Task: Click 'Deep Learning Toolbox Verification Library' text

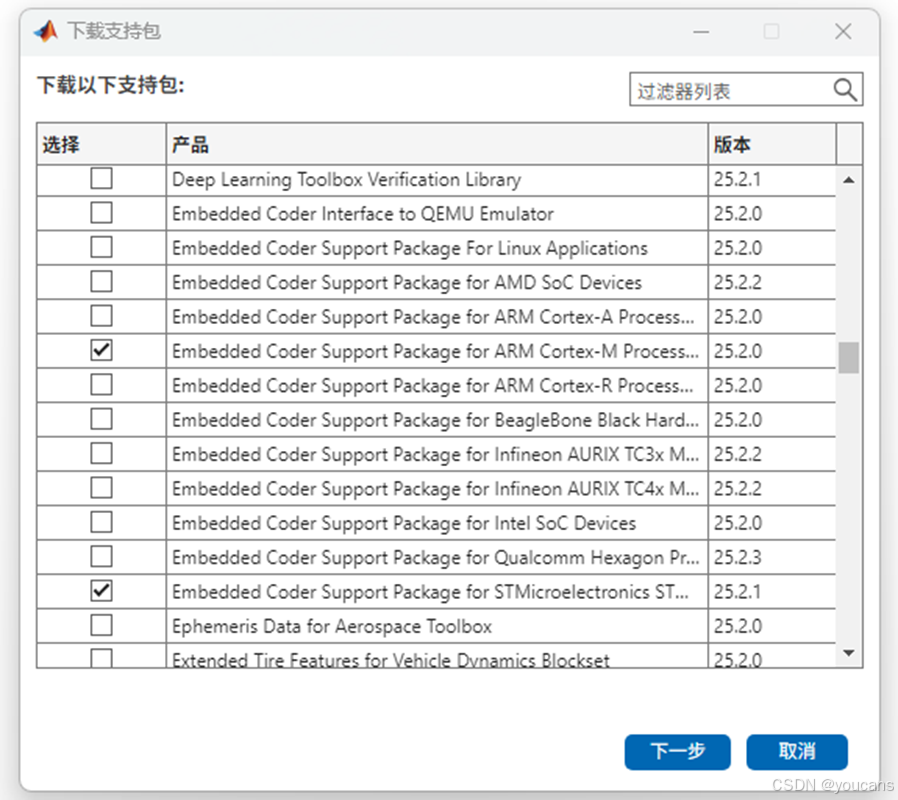Action: pos(346,180)
